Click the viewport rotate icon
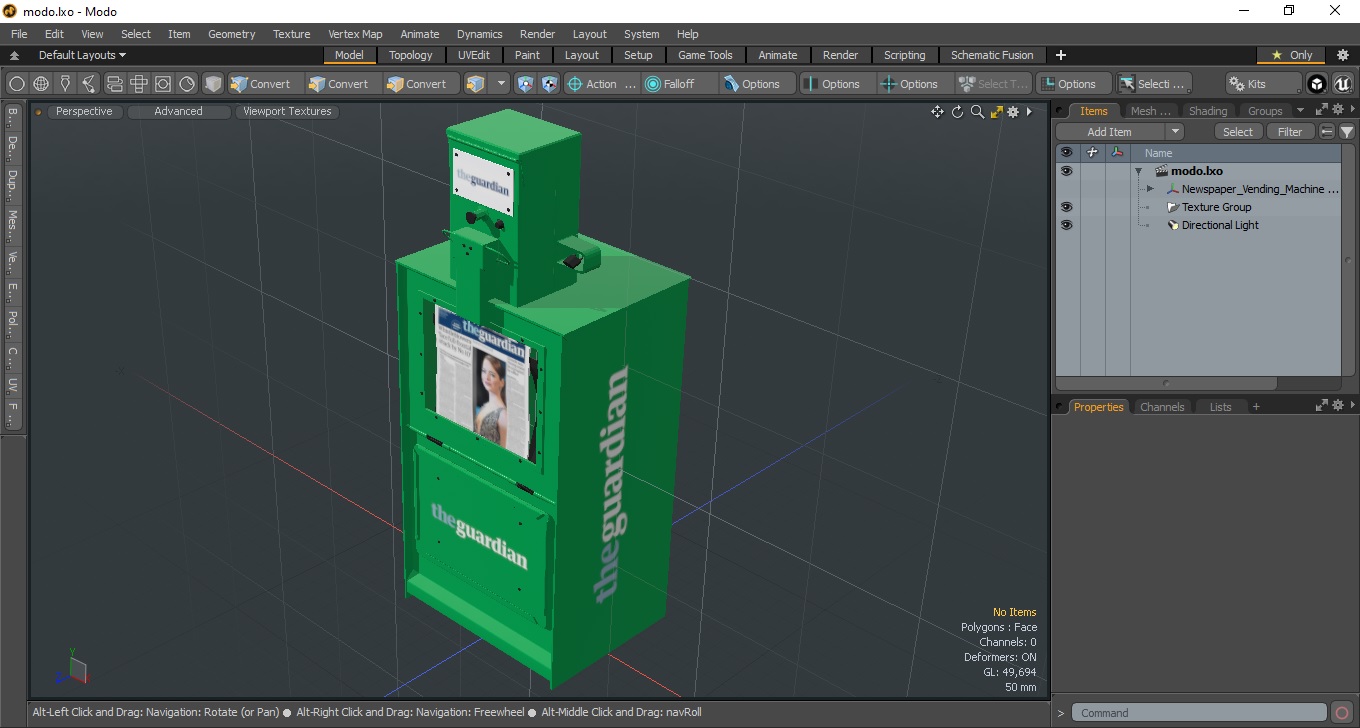Image resolution: width=1360 pixels, height=728 pixels. pyautogui.click(x=957, y=112)
